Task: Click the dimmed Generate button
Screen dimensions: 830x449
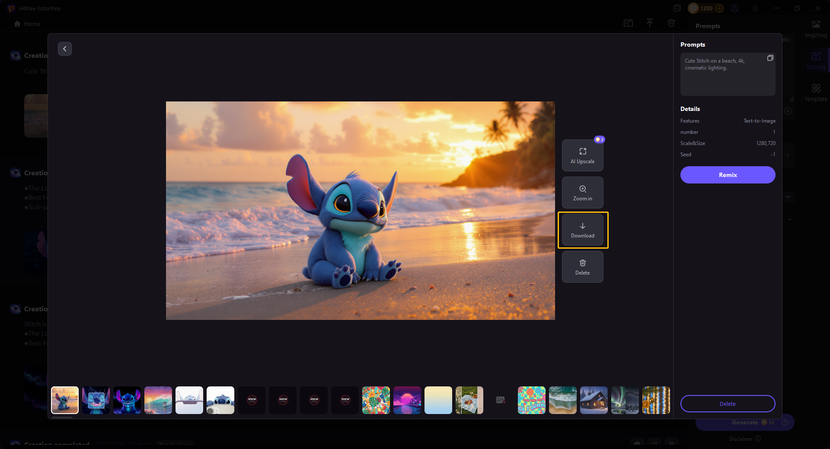Action: click(745, 422)
